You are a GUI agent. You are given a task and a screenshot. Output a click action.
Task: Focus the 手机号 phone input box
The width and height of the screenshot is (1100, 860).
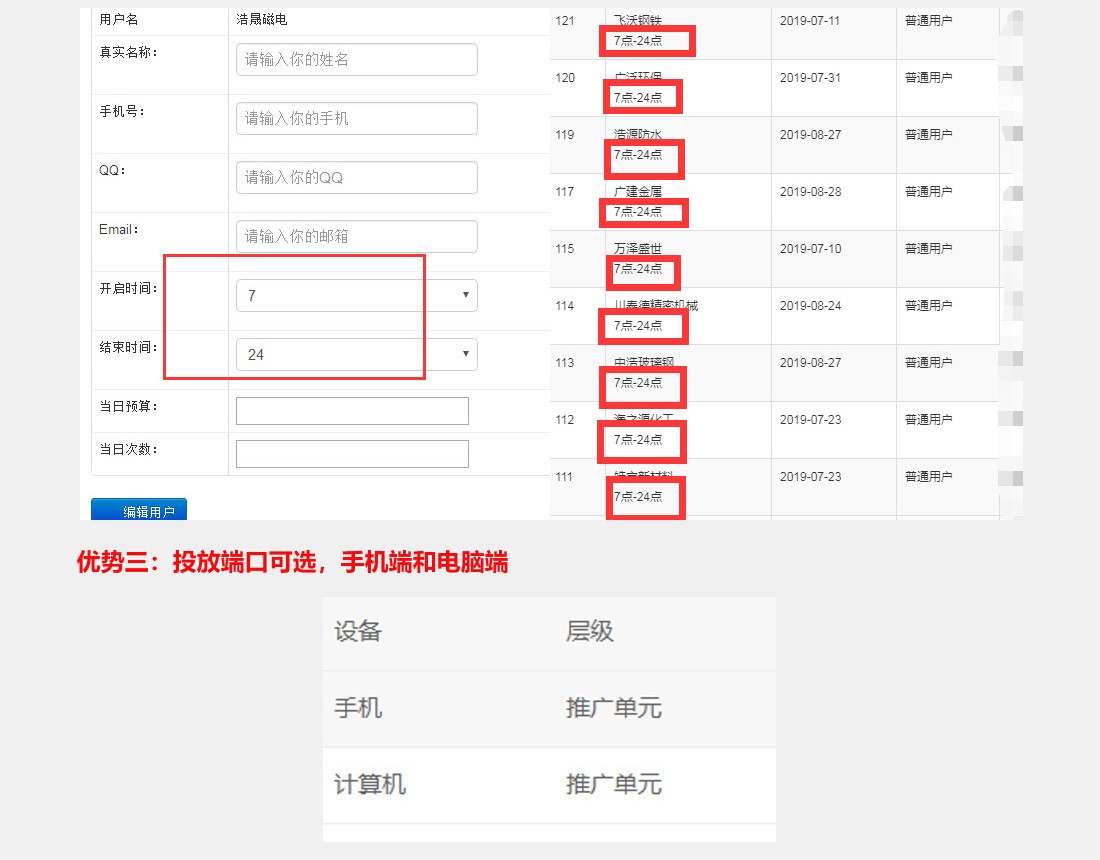click(x=356, y=119)
